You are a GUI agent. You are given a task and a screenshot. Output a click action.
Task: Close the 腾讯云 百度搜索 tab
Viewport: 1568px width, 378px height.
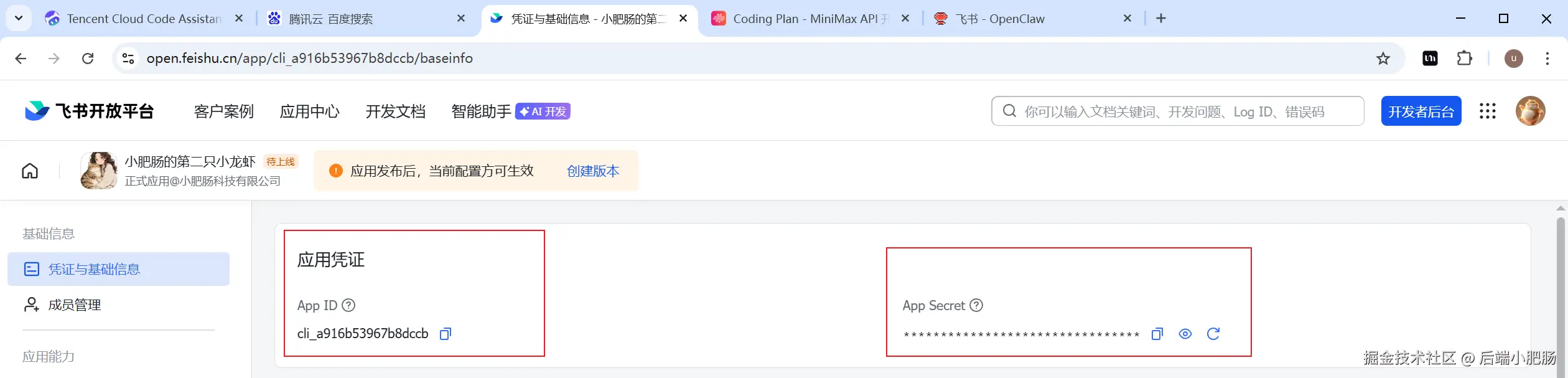[x=461, y=19]
